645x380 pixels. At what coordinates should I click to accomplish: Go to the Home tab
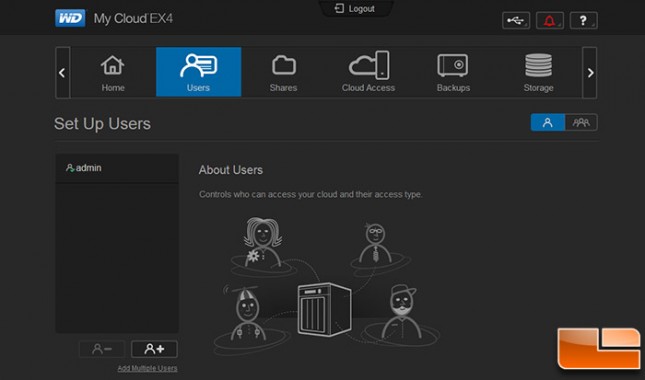pos(113,72)
